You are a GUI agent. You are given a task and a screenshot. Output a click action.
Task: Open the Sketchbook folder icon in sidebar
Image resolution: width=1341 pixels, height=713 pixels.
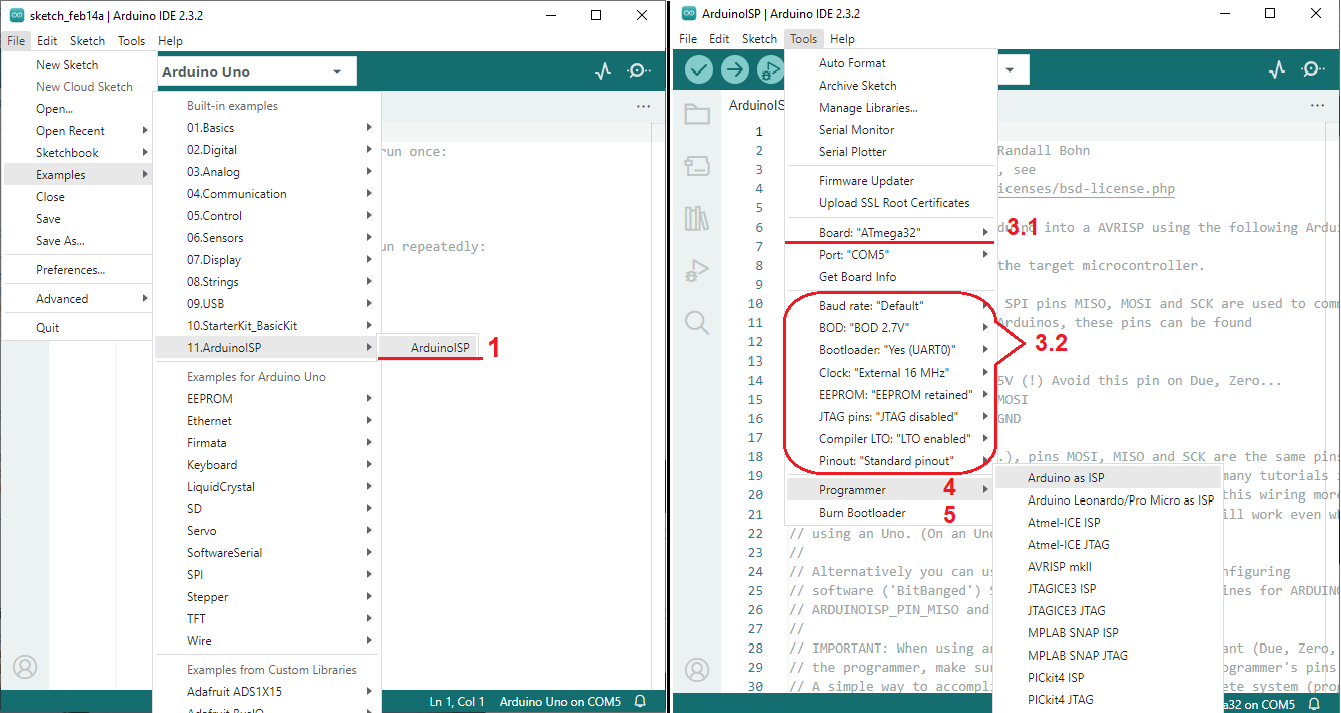click(697, 114)
